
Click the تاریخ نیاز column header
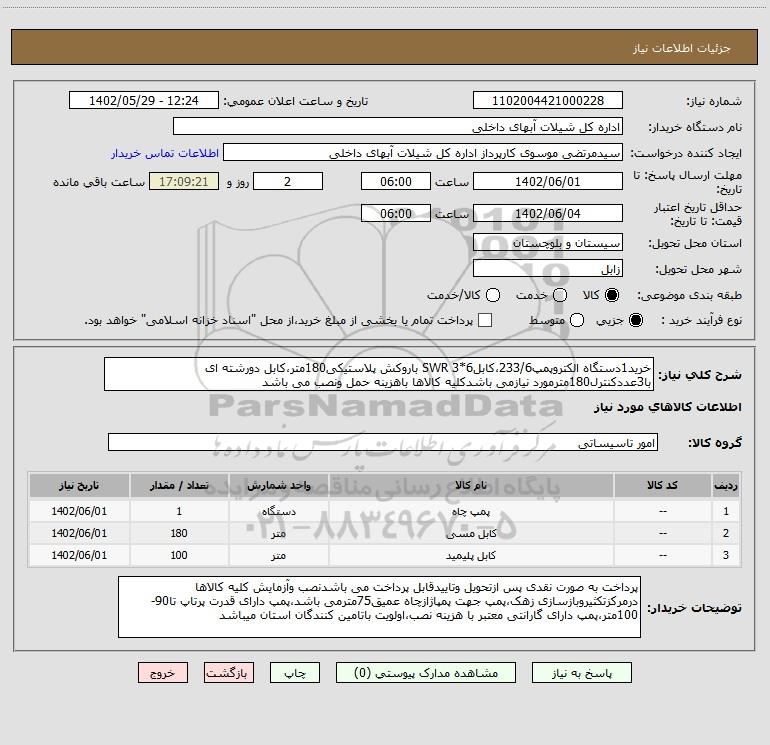pyautogui.click(x=79, y=485)
